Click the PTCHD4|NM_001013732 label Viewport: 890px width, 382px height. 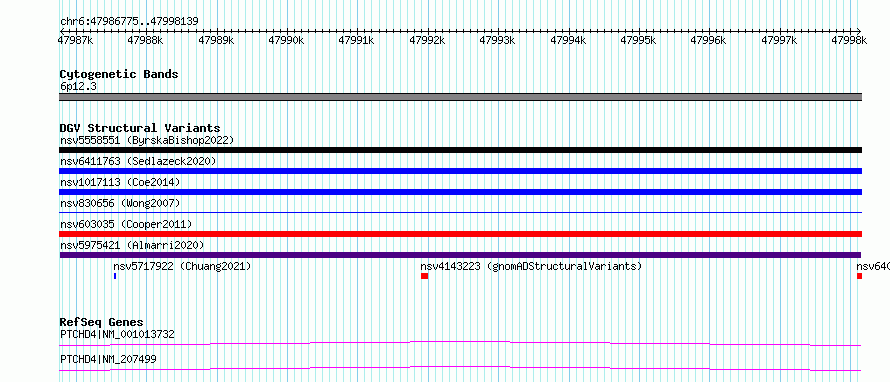(x=117, y=334)
